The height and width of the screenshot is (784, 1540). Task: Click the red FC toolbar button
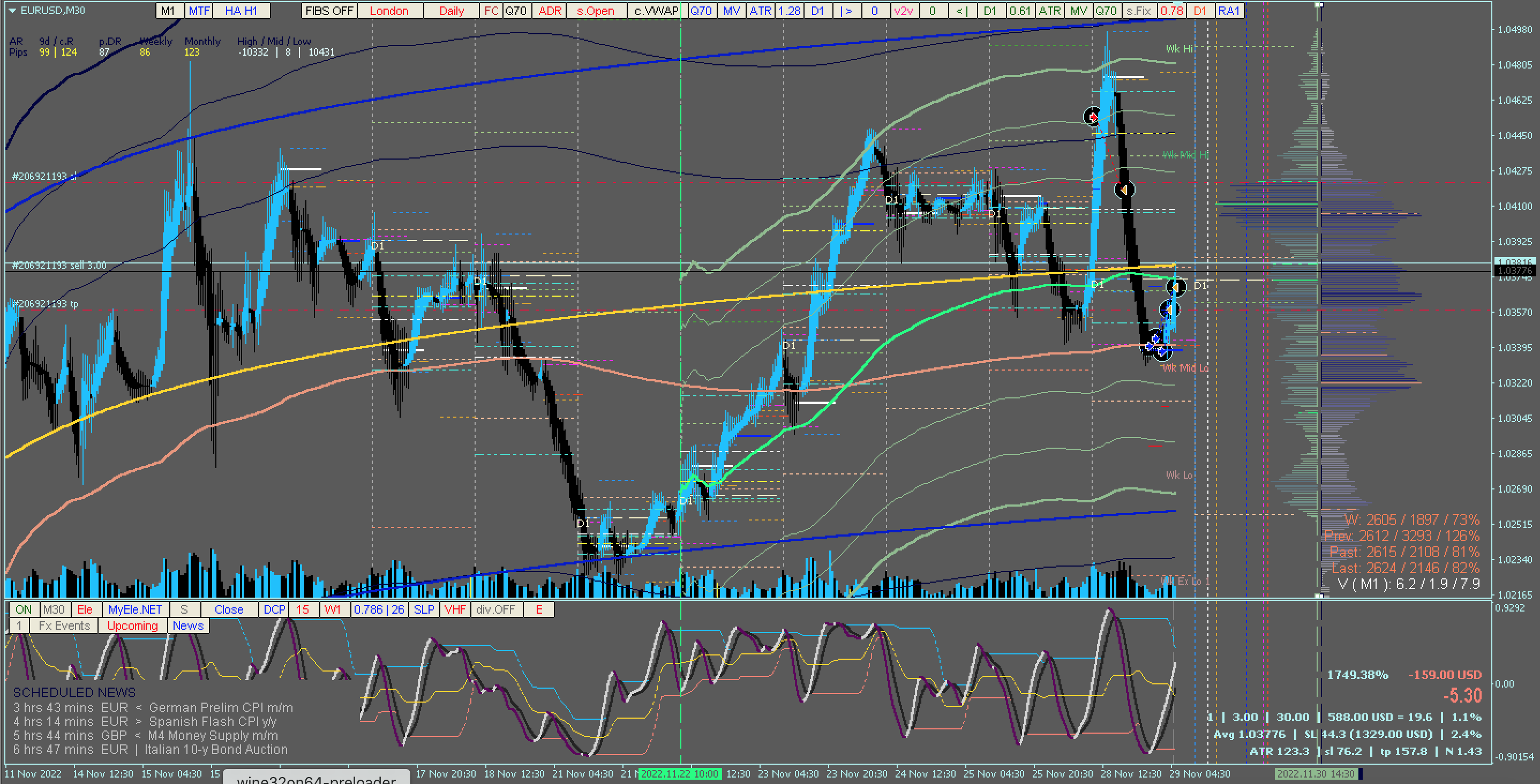[x=491, y=11]
